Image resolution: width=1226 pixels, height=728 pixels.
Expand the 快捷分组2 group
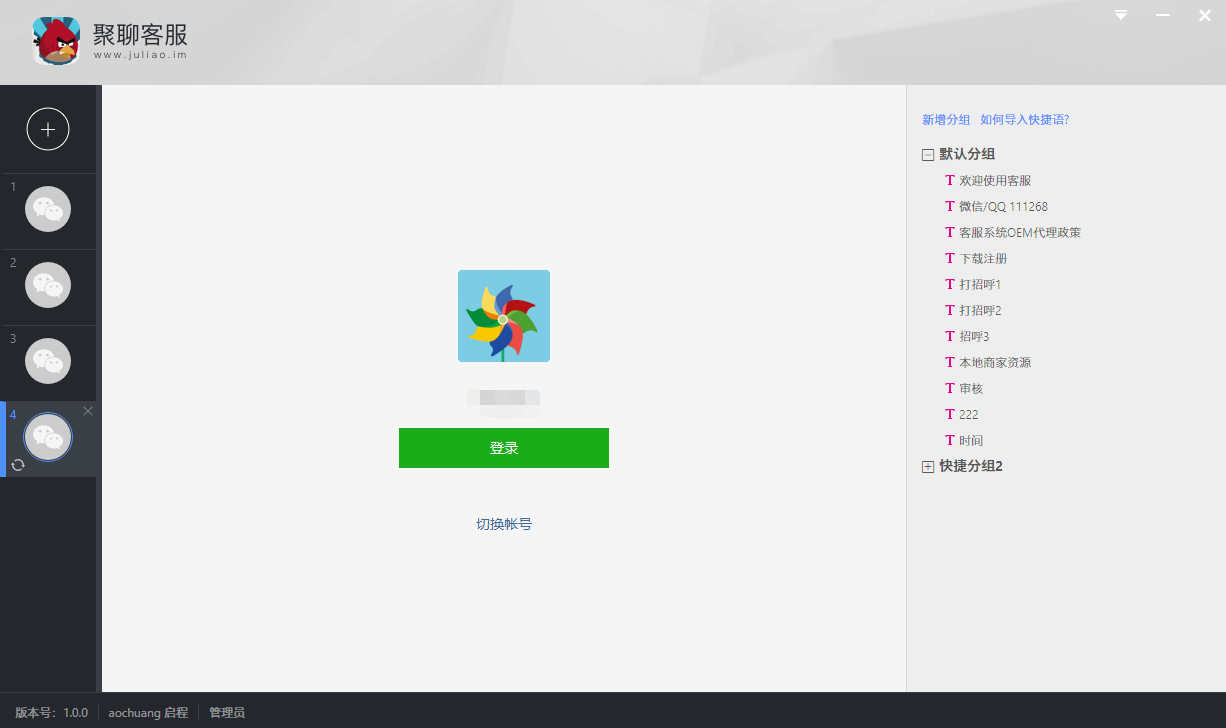pos(928,467)
